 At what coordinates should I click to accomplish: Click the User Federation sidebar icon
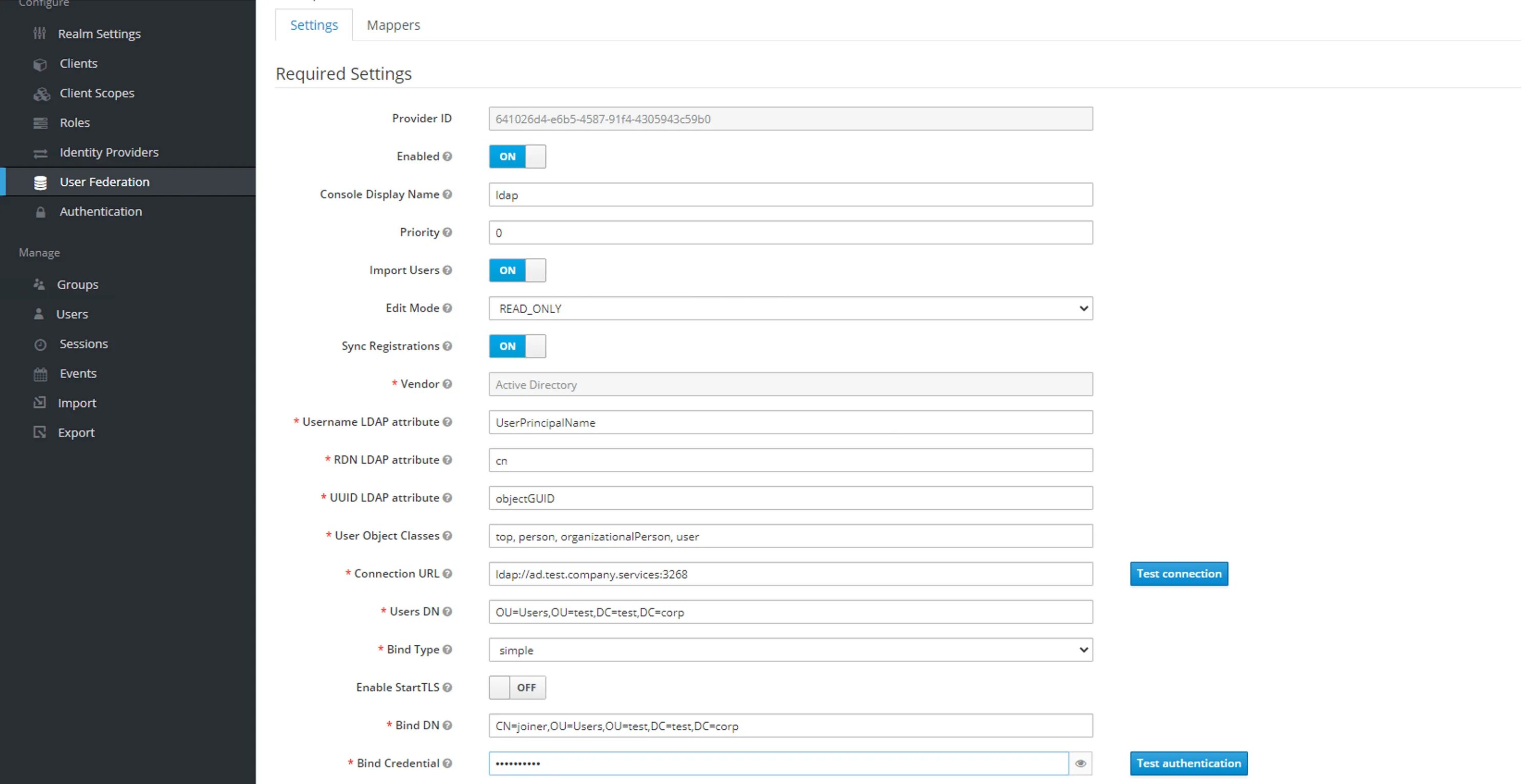[39, 182]
